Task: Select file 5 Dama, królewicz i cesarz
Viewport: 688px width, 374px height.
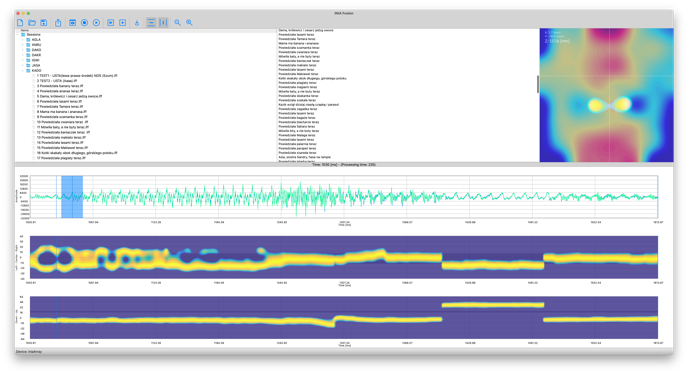Action: 69,97
